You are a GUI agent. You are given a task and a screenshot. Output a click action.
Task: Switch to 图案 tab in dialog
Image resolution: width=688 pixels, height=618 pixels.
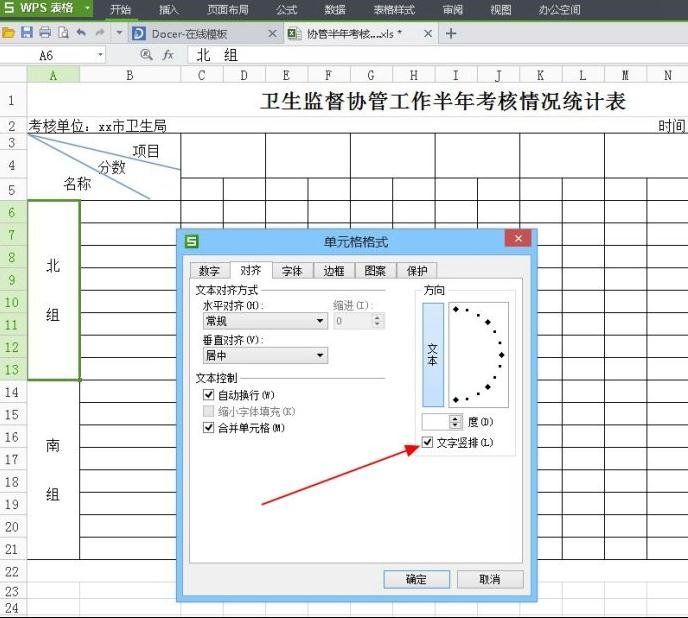click(375, 271)
